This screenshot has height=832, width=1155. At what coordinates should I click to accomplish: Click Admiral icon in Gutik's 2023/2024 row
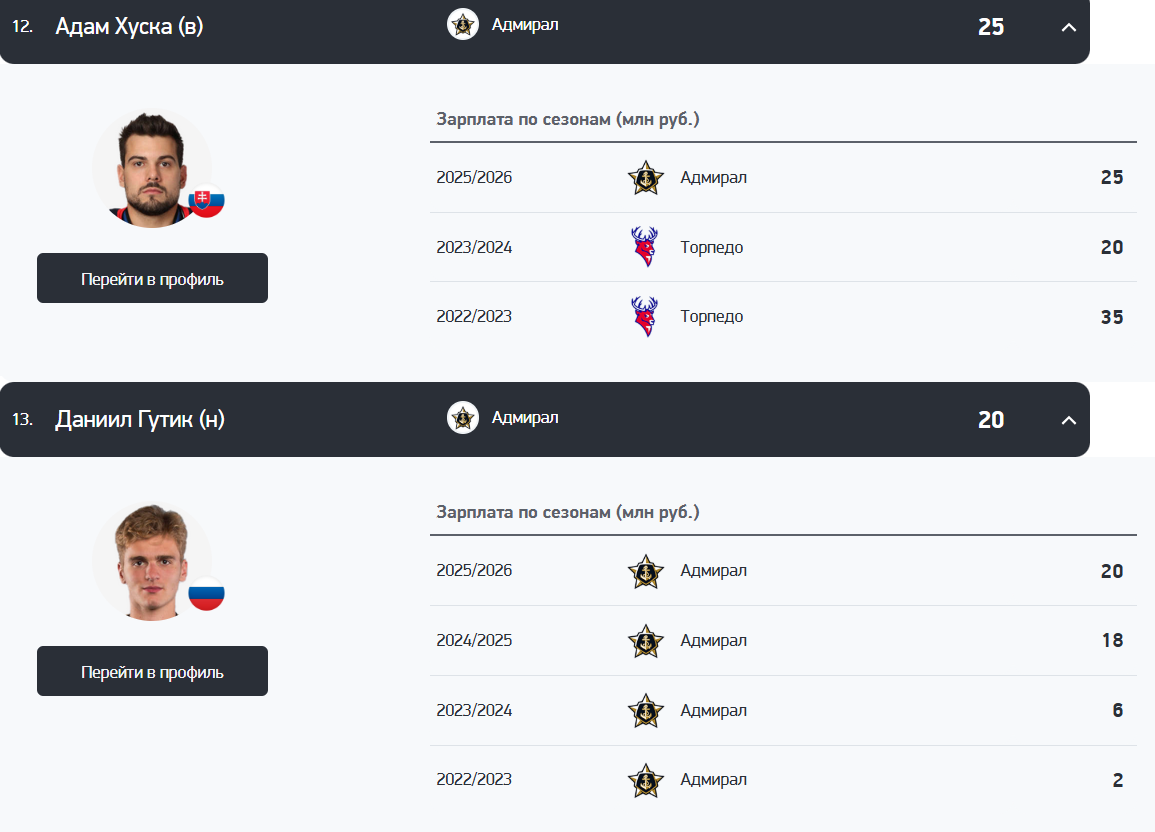(x=645, y=711)
